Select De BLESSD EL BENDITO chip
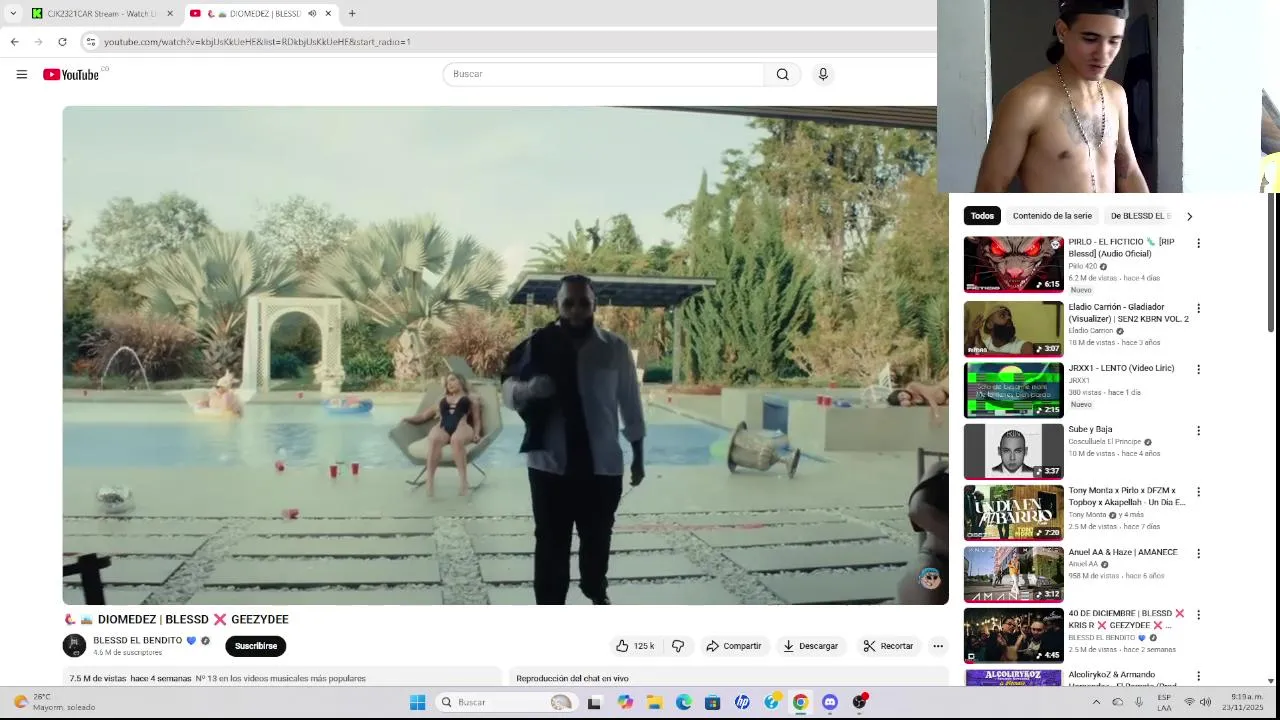1280x720 pixels. [1140, 216]
